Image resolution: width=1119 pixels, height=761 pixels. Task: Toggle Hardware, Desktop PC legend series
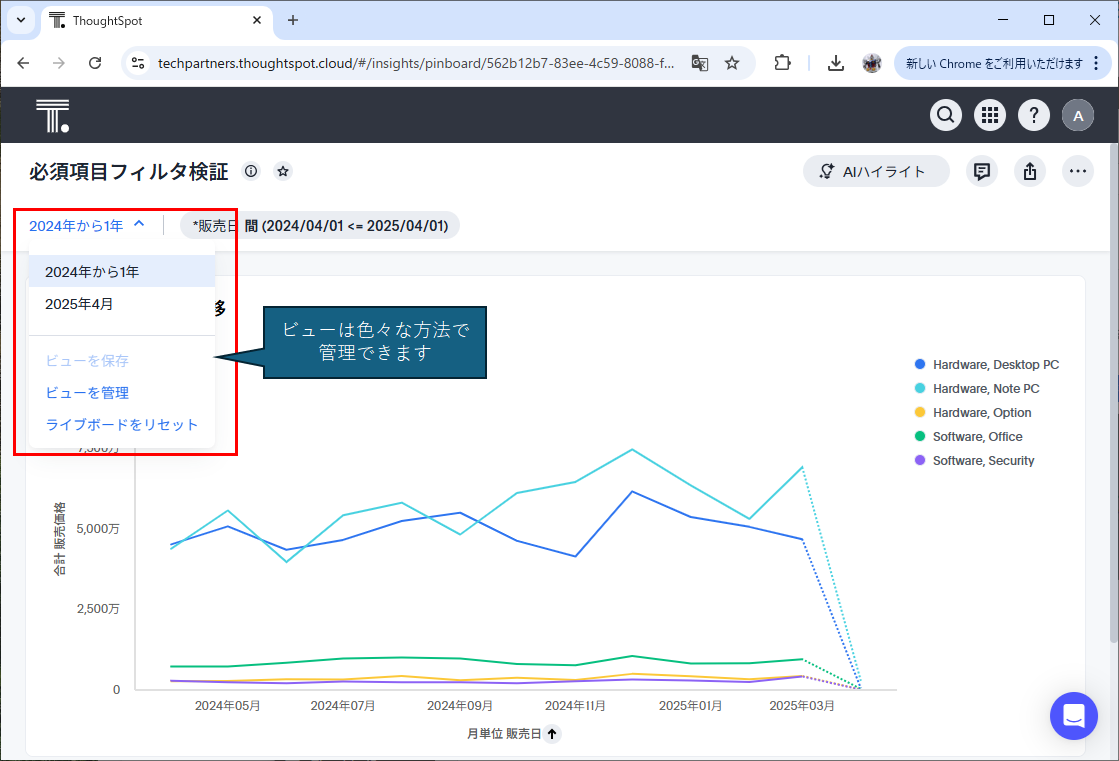pos(995,365)
